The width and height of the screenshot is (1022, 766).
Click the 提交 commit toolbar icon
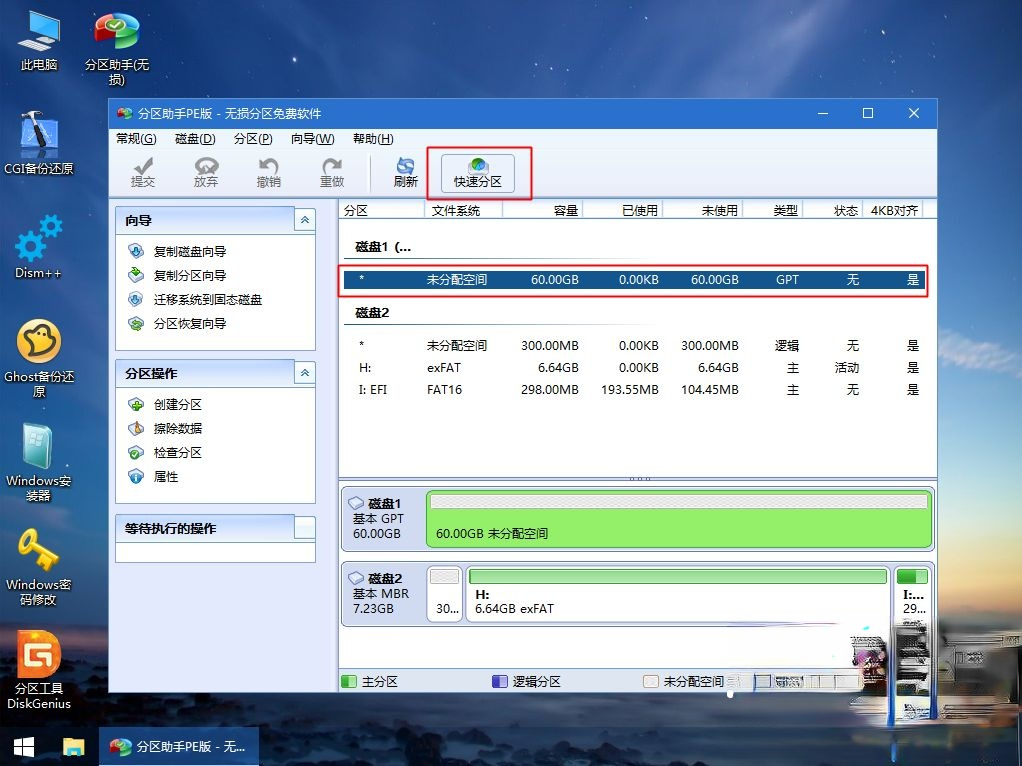tap(143, 173)
